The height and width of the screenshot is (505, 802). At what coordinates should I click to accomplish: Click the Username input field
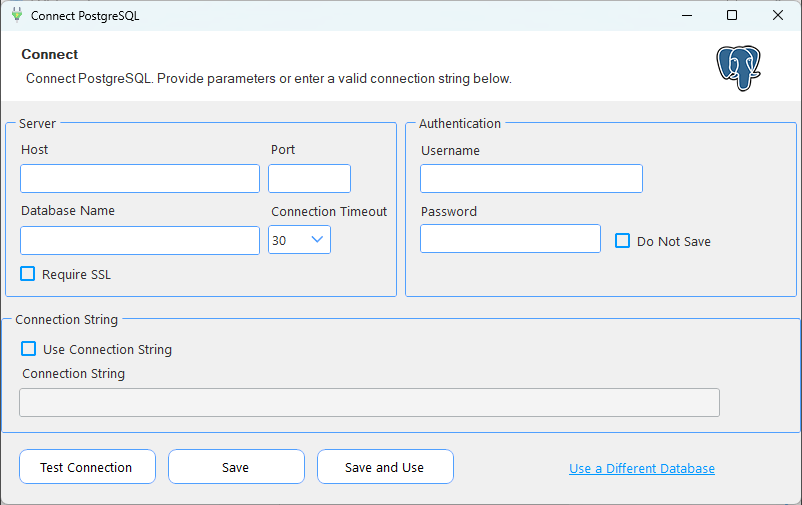coord(531,179)
